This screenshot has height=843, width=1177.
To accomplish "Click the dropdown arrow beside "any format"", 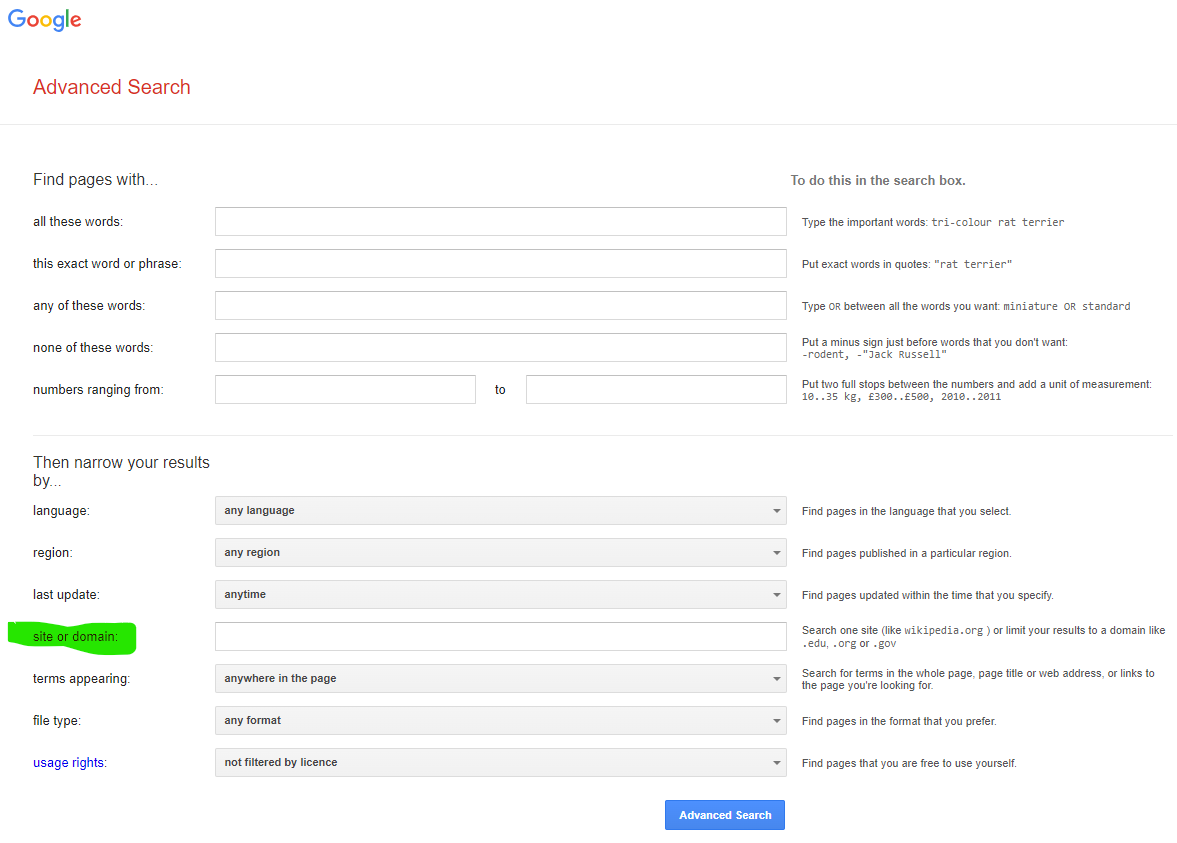I will point(777,720).
